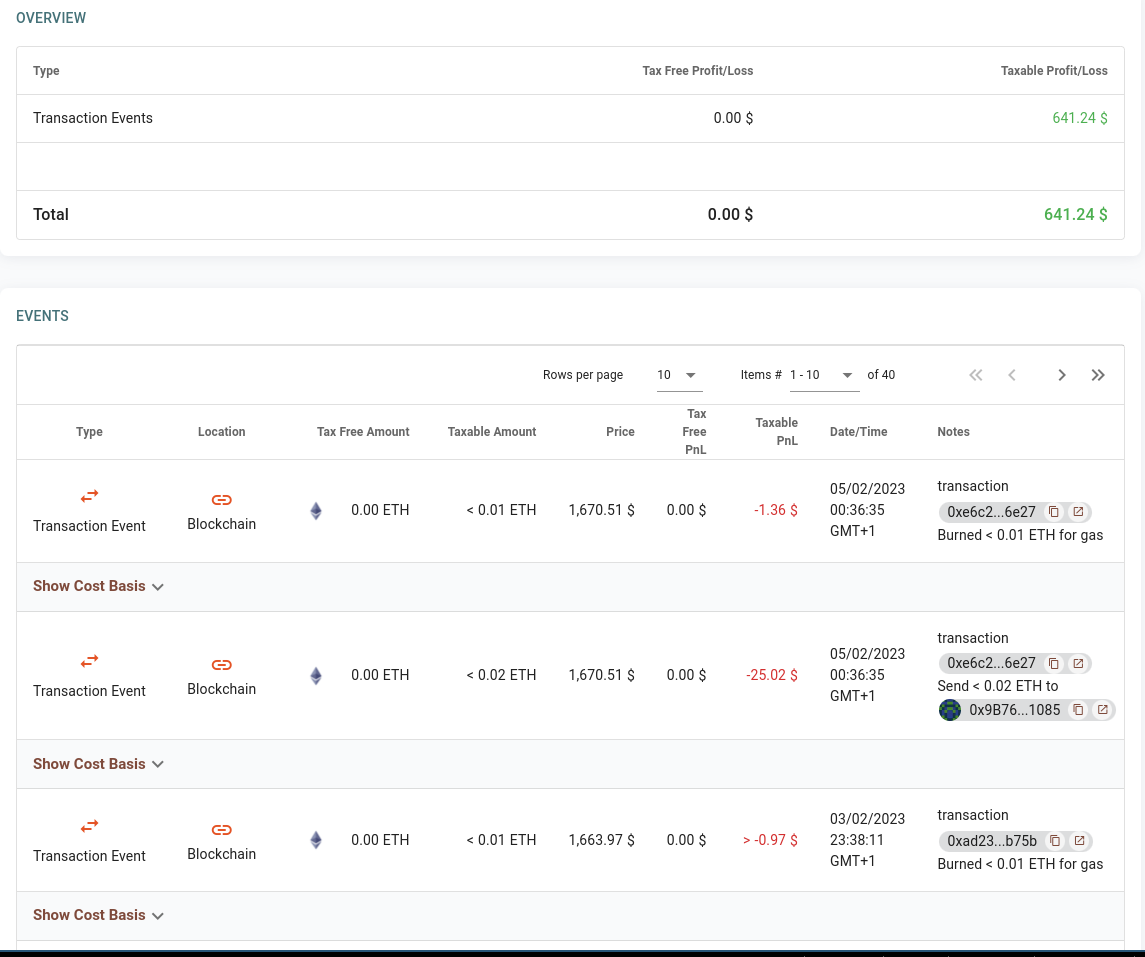
Task: Click the Blockchain chain-link icon on first row
Action: [x=221, y=499]
